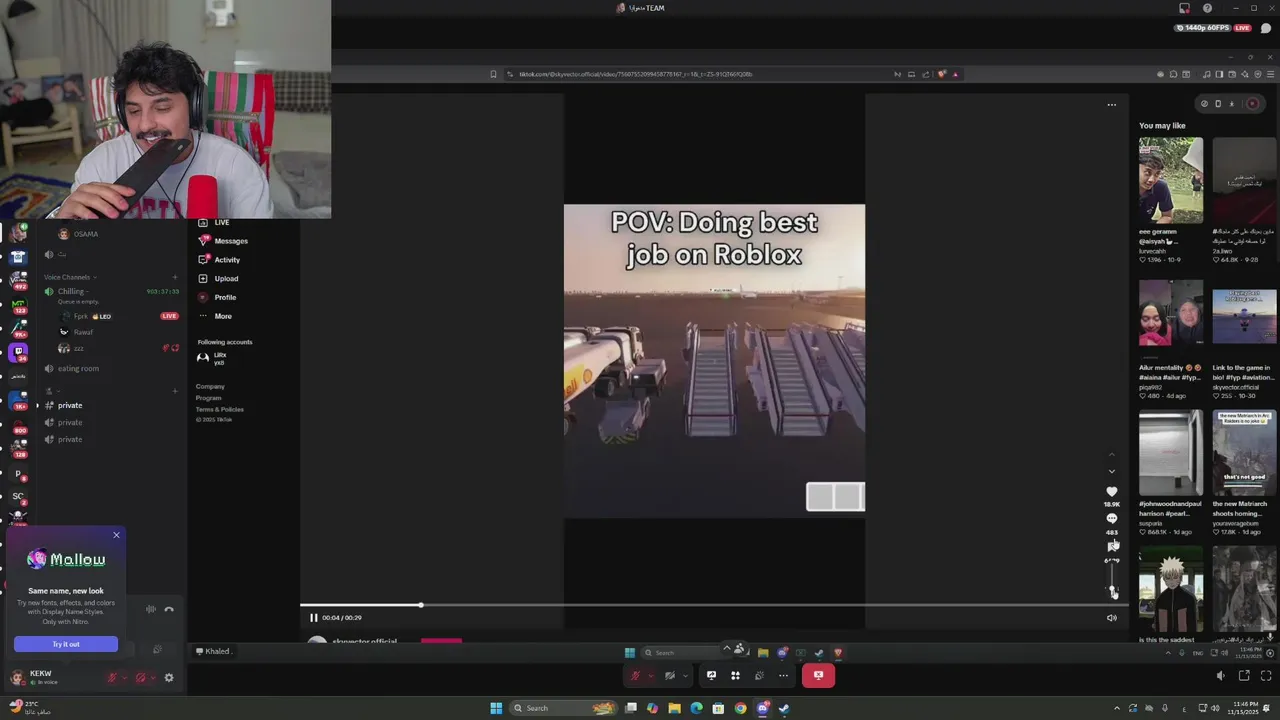The height and width of the screenshot is (720, 1280).
Task: Open the soundboard in the call controls
Action: pos(759,676)
